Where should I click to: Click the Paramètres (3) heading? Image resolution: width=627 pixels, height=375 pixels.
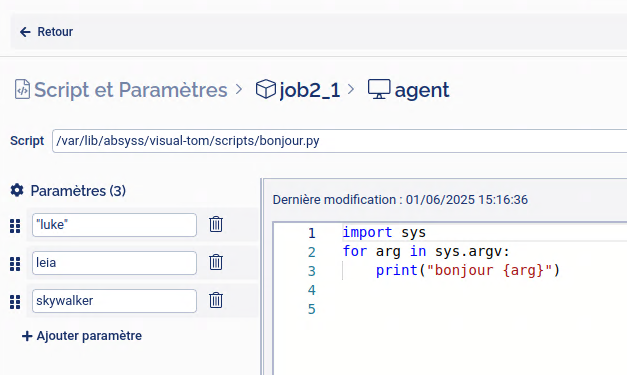78,191
